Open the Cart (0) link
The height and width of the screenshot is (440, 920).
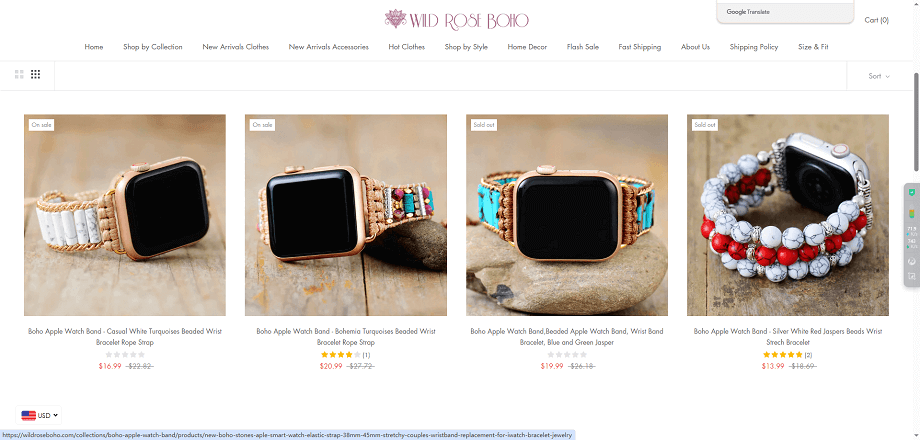coord(877,20)
